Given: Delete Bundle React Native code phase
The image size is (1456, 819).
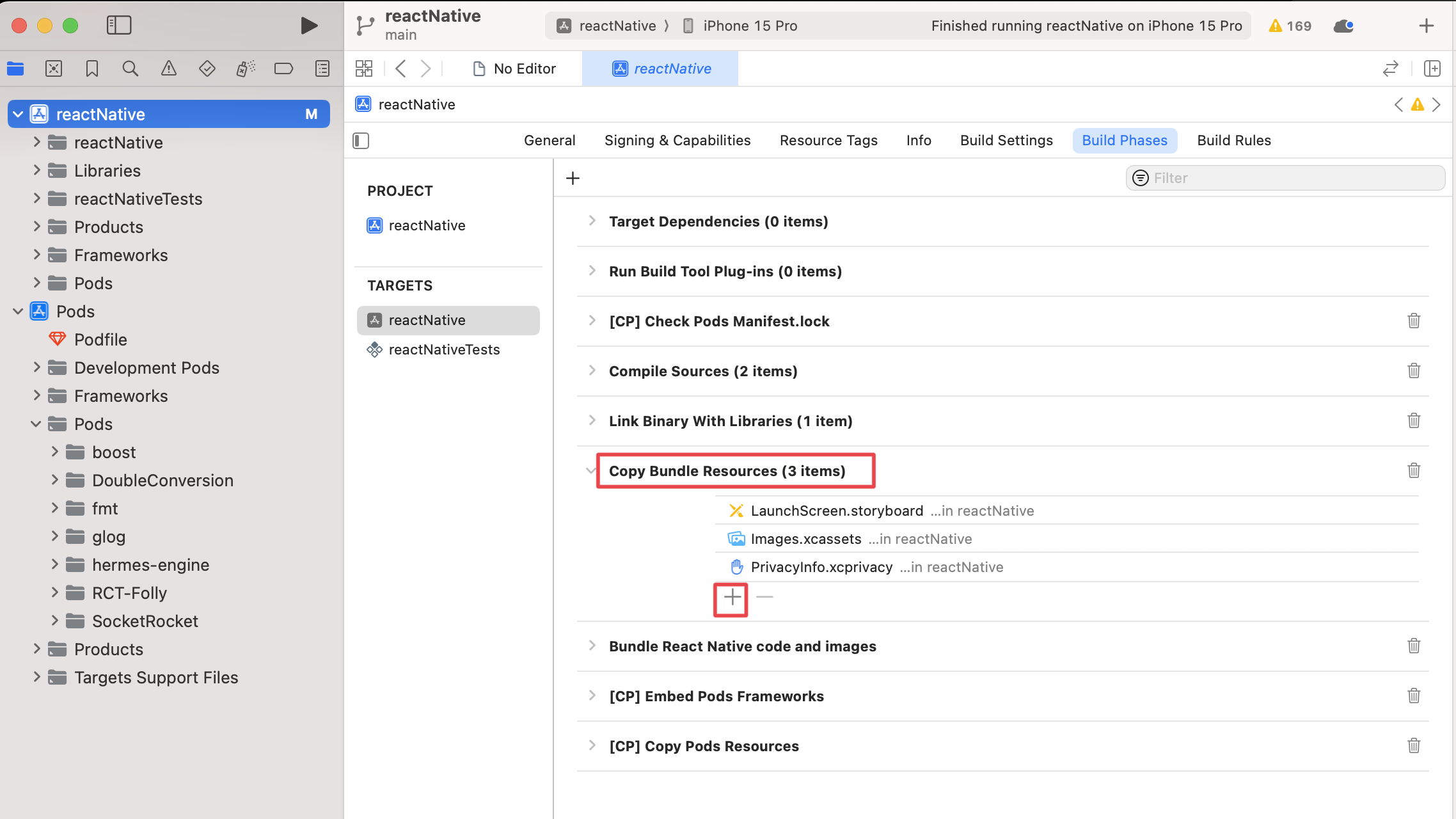Looking at the screenshot, I should click(x=1414, y=646).
